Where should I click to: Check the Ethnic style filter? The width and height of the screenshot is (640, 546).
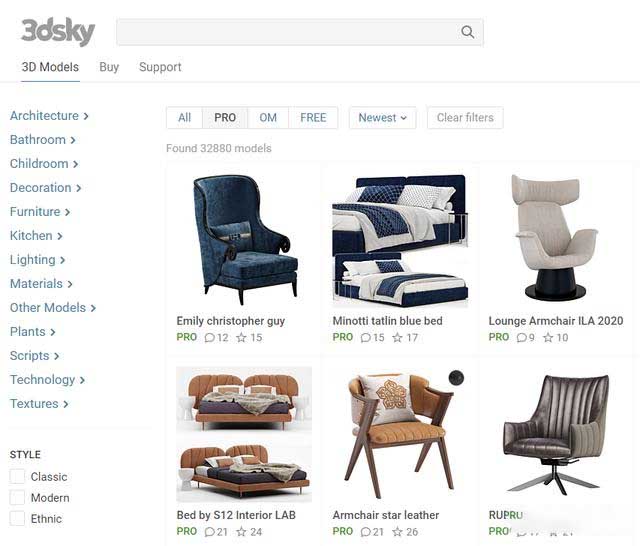[17, 518]
